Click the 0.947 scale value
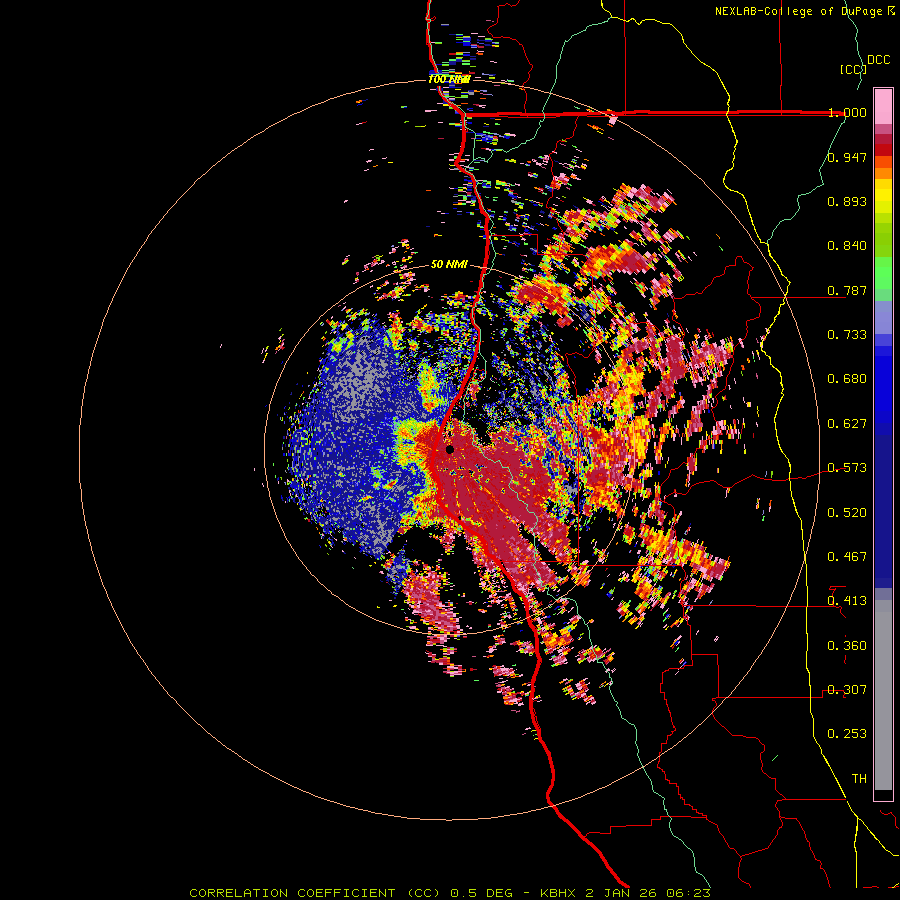The width and height of the screenshot is (900, 900). click(x=847, y=157)
